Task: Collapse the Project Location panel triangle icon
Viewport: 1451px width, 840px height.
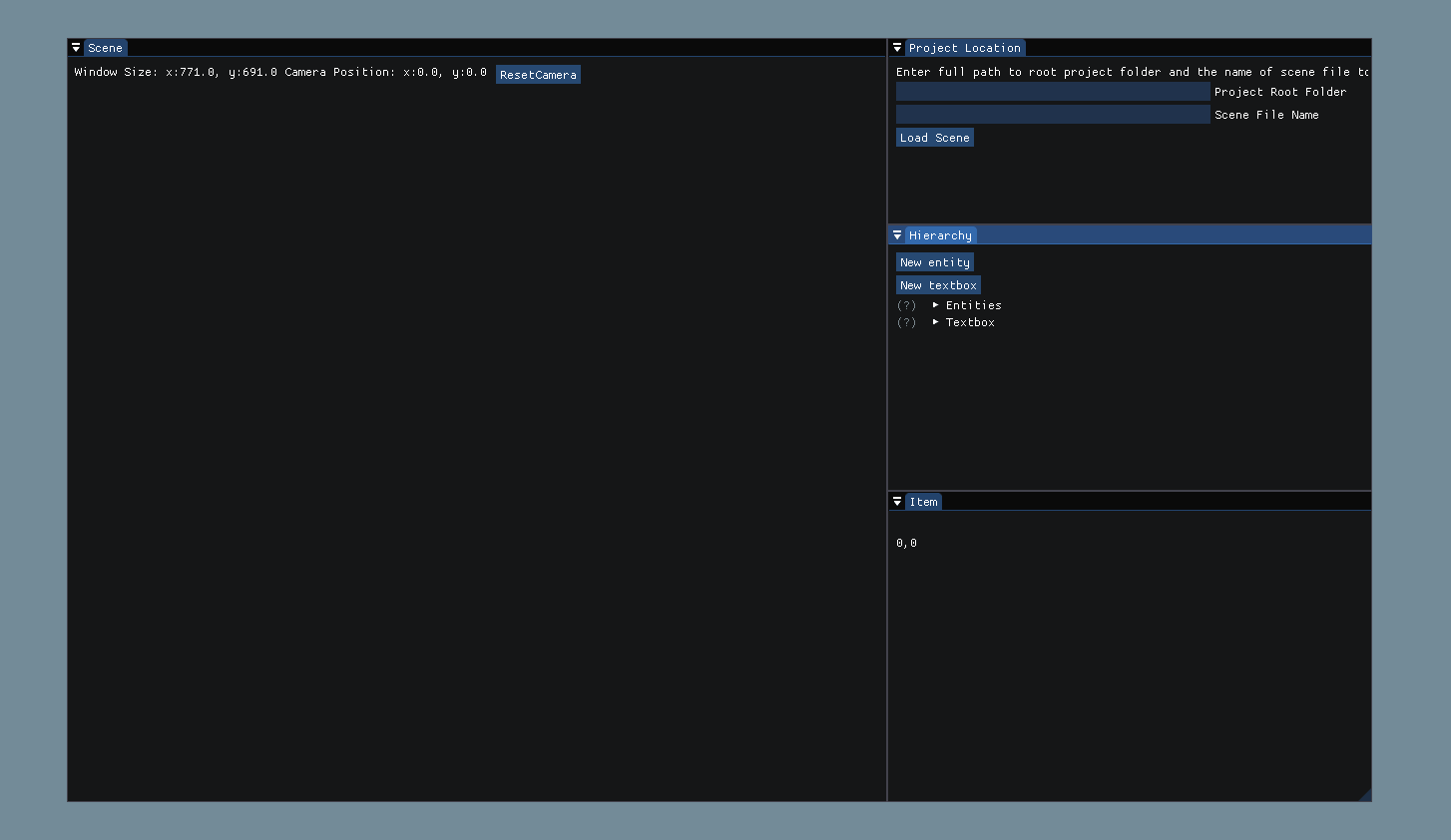Action: (897, 47)
